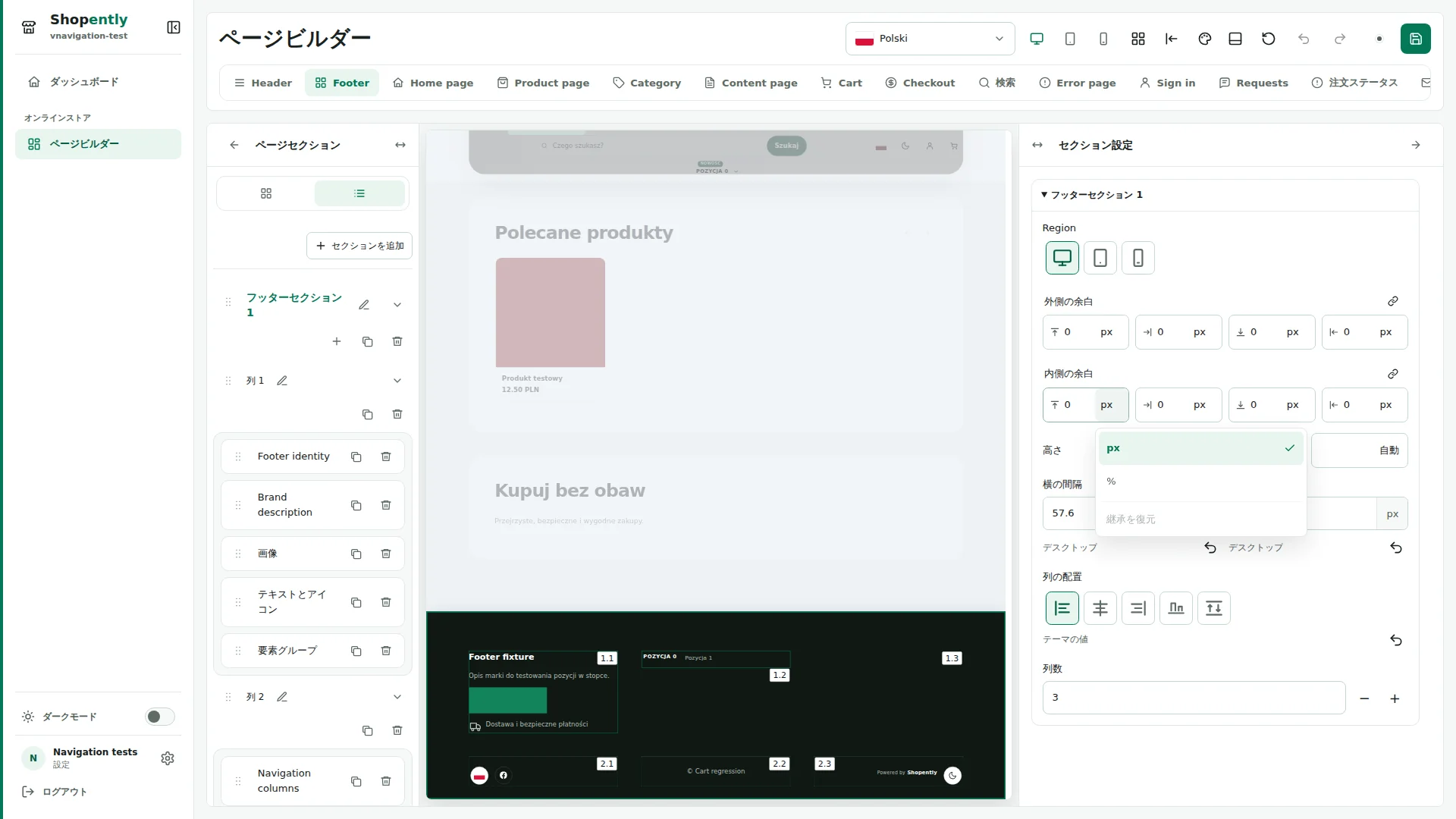Collapse the 列 1 chevron
The height and width of the screenshot is (819, 1456).
397,381
